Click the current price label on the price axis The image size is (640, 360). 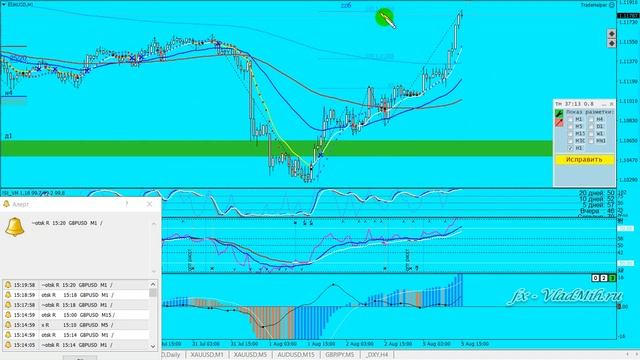click(628, 16)
